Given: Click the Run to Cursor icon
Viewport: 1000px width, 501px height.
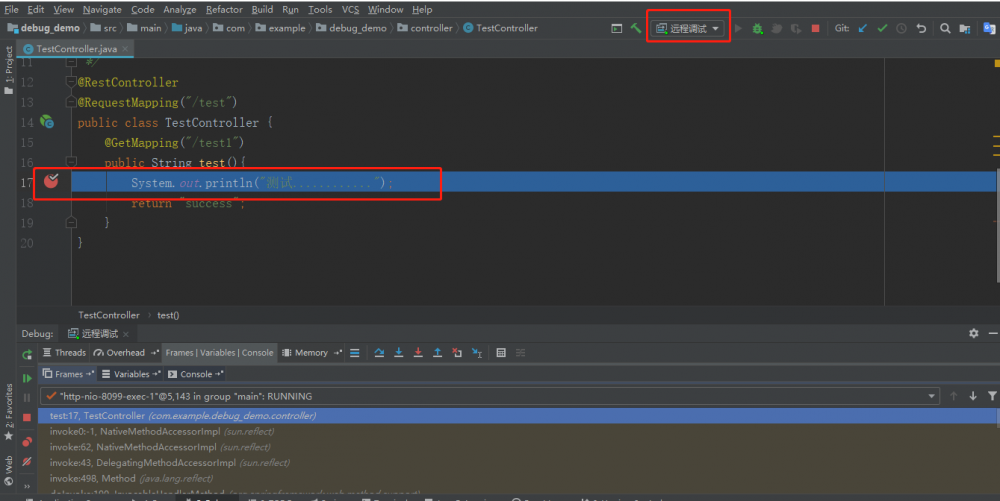Looking at the screenshot, I should [x=476, y=352].
